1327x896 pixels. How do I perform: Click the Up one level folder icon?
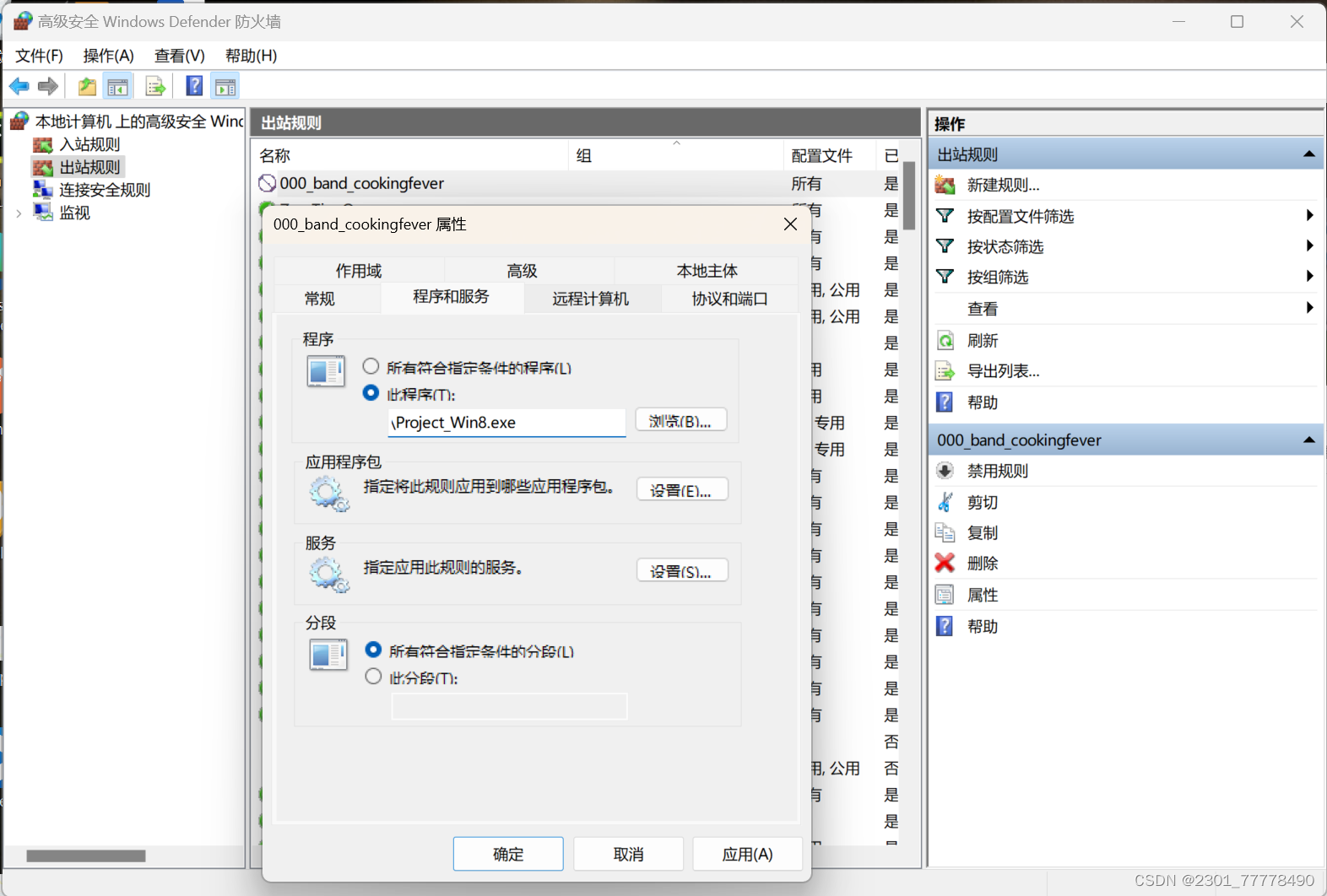pyautogui.click(x=87, y=86)
